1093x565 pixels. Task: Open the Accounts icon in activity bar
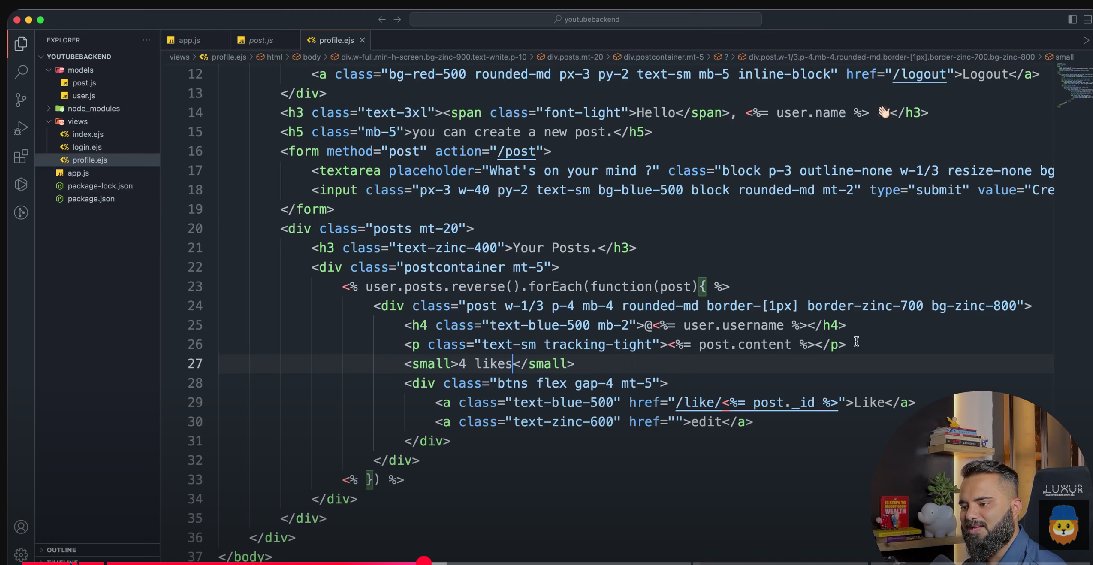point(21,527)
